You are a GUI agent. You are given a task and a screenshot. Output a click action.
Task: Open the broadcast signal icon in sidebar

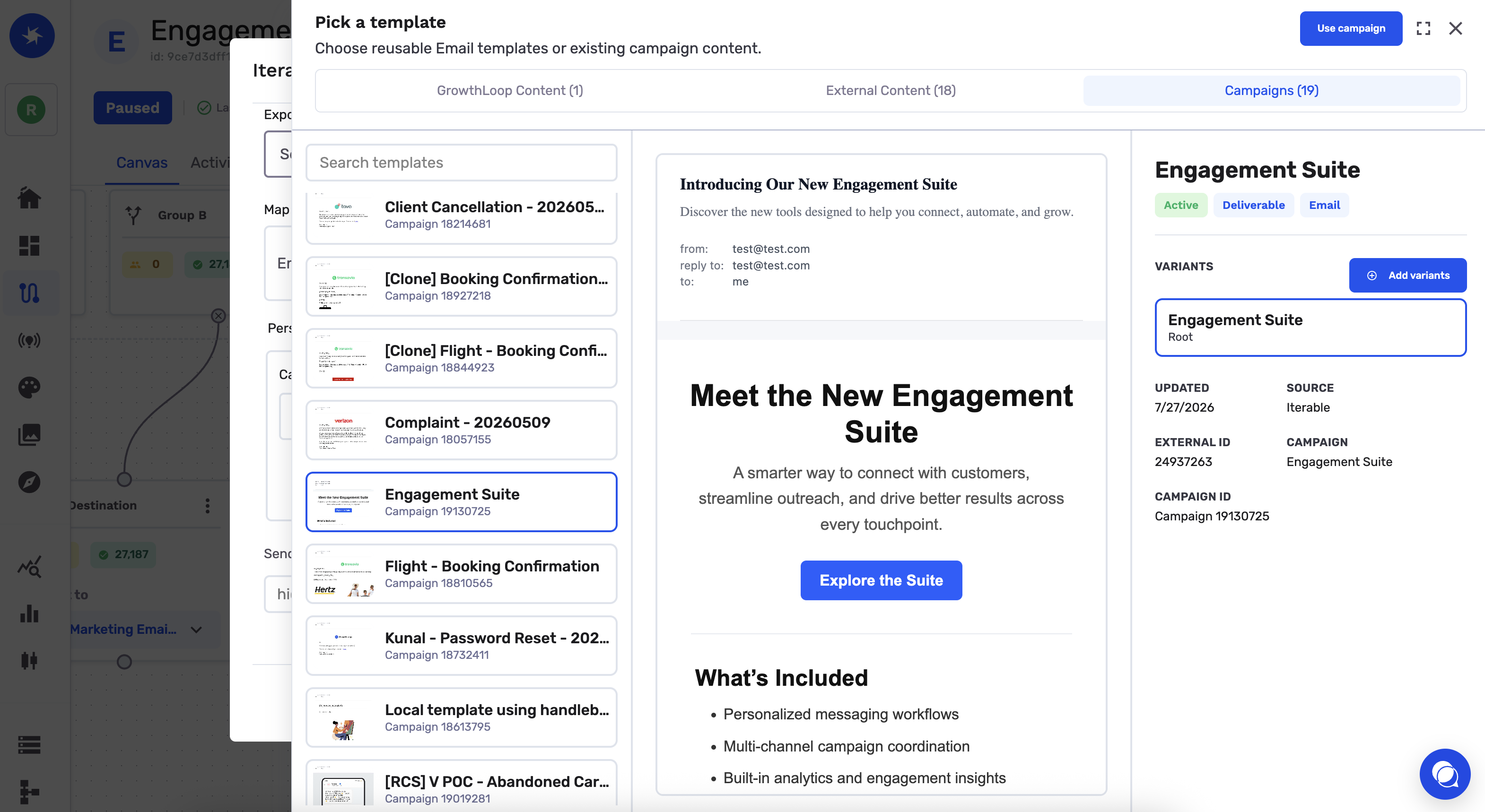click(29, 341)
